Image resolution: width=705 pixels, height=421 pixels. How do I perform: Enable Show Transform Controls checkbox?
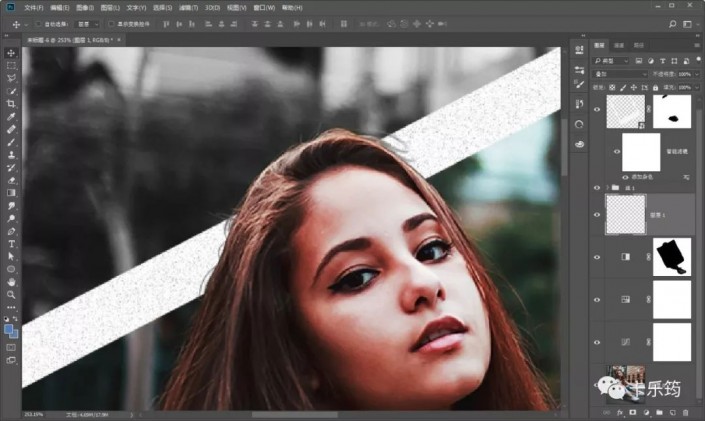pos(111,24)
